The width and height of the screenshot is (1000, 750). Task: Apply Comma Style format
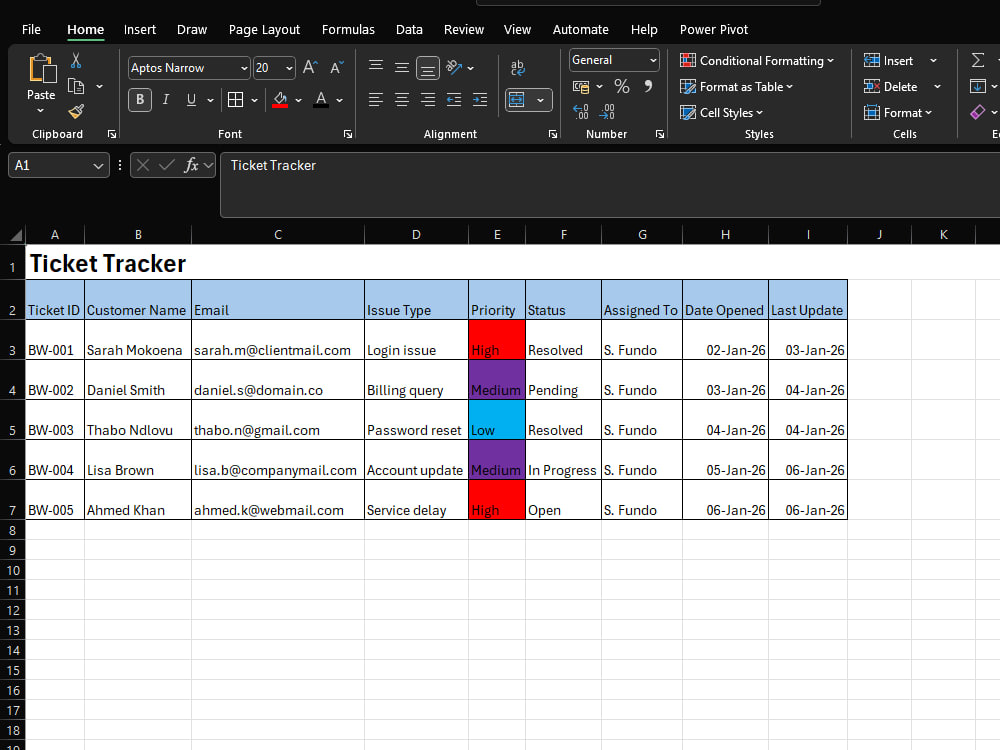(648, 86)
